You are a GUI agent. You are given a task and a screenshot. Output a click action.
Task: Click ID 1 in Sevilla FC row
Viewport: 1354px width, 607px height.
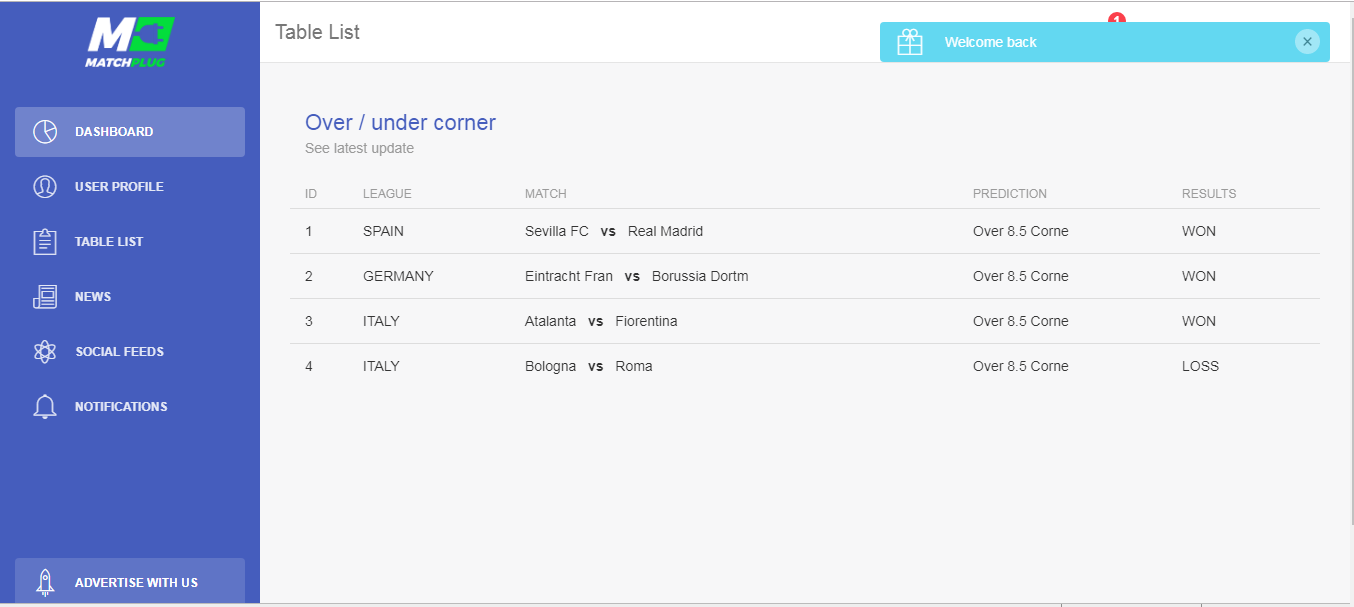[x=309, y=231]
